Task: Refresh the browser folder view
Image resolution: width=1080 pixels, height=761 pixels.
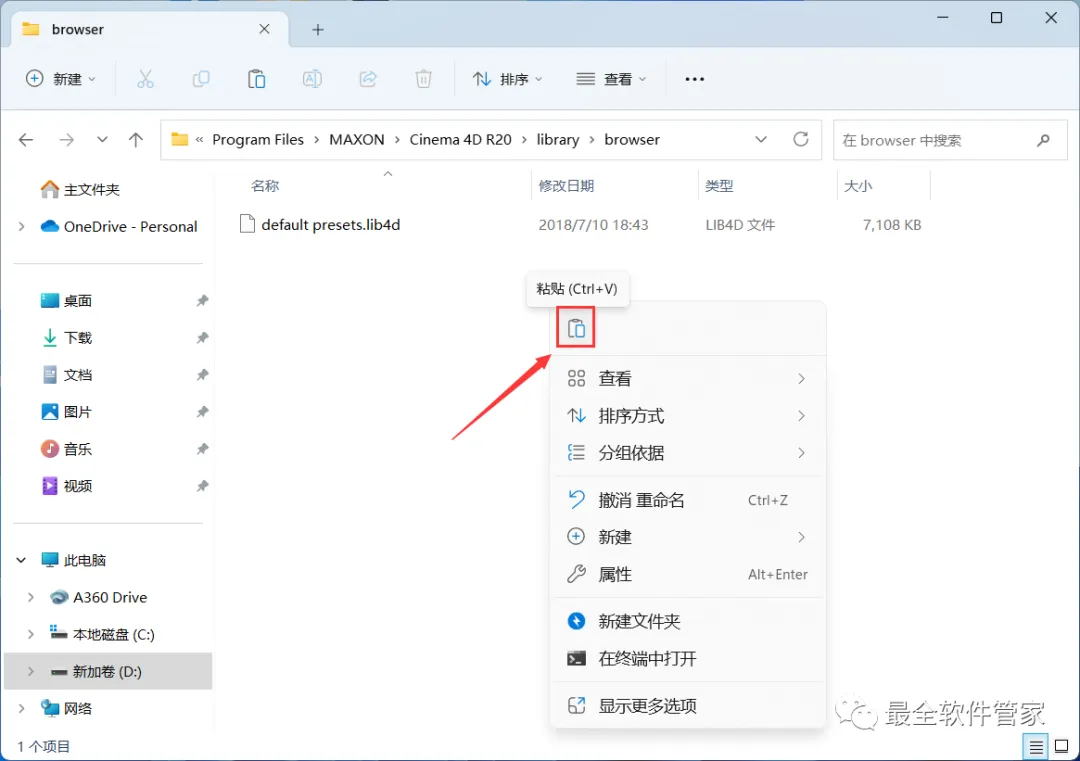Action: (800, 139)
